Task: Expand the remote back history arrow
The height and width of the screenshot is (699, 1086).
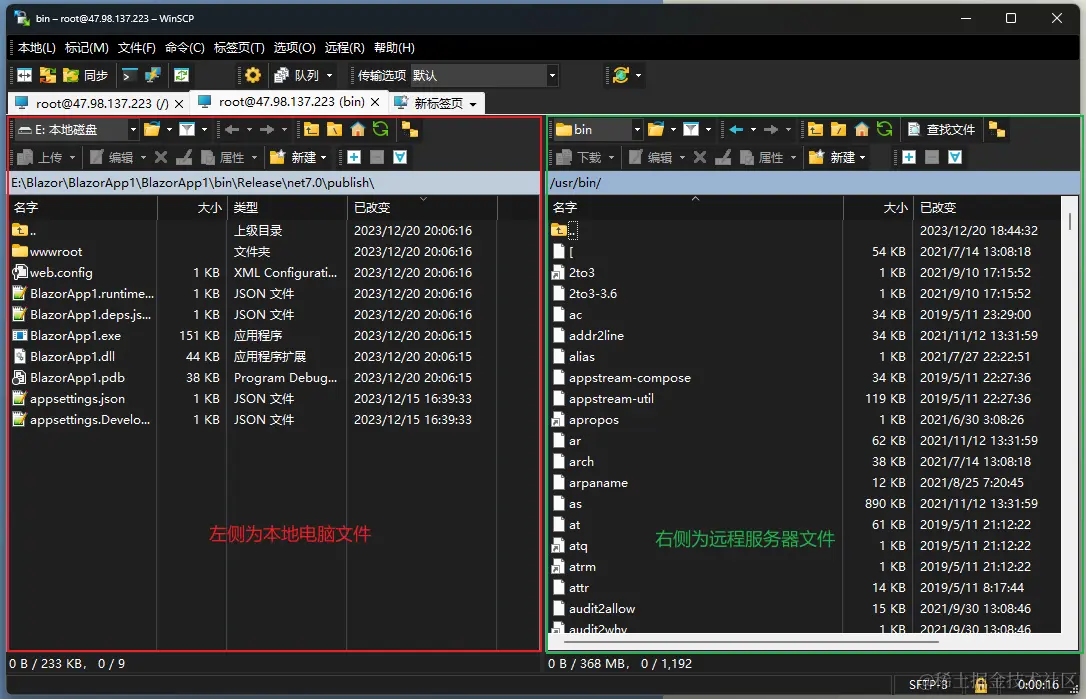Action: 753,130
